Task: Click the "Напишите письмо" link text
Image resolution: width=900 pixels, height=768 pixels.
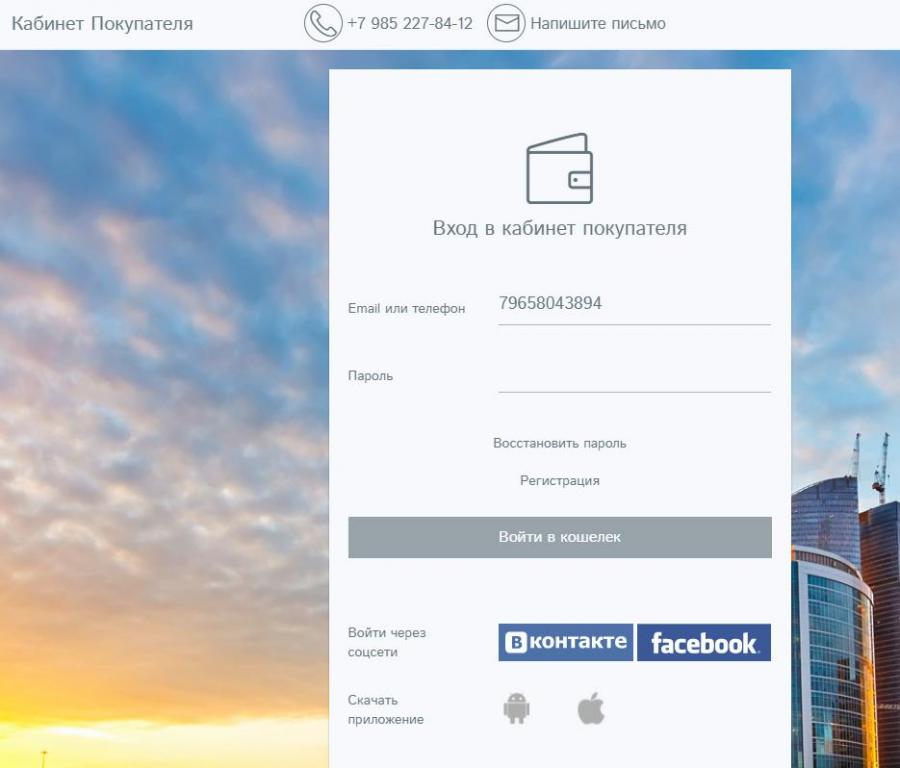Action: pos(597,23)
